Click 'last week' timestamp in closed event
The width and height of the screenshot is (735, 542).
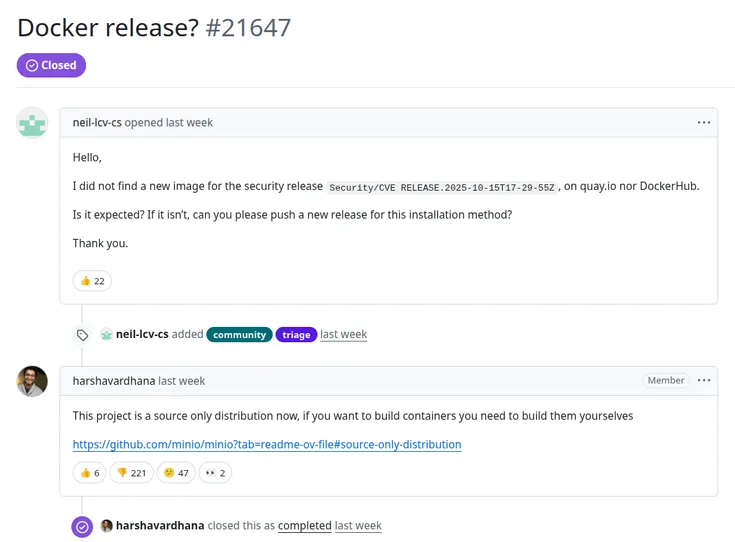(358, 526)
